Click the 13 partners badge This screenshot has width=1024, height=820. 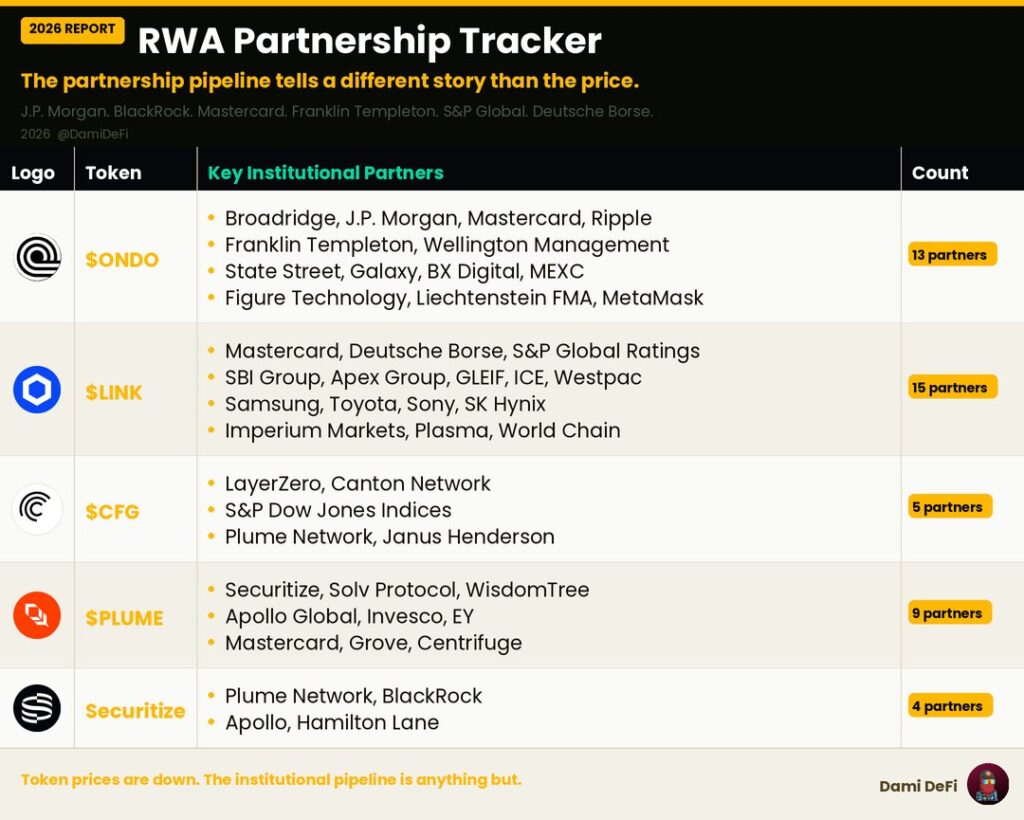[952, 255]
